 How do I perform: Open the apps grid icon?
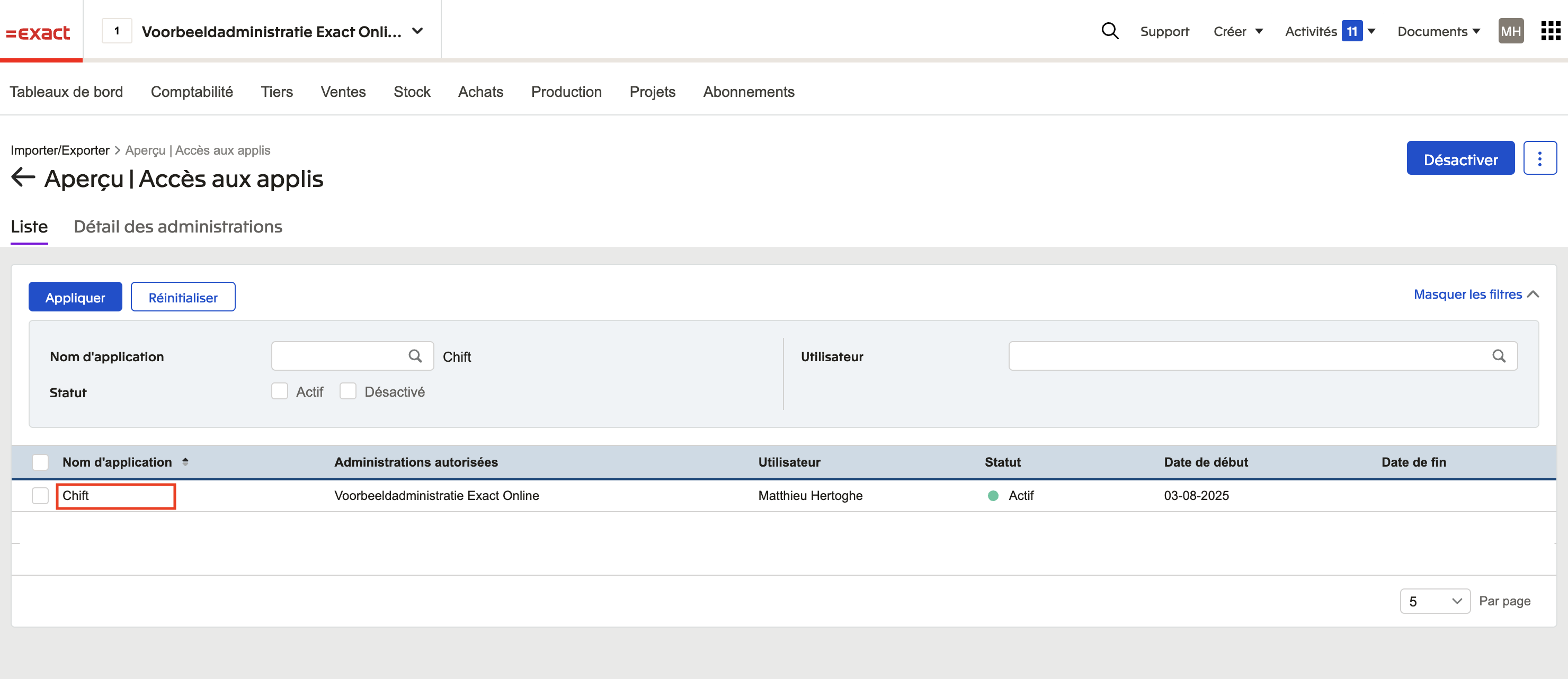[x=1551, y=30]
